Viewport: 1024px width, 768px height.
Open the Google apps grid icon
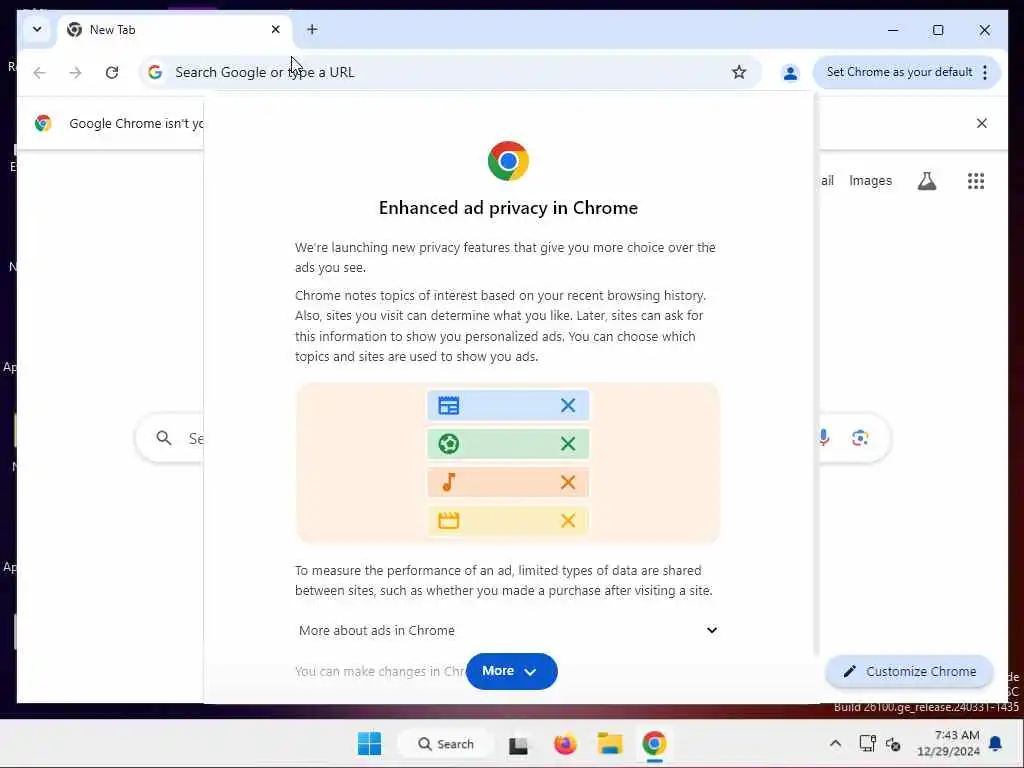tap(976, 181)
